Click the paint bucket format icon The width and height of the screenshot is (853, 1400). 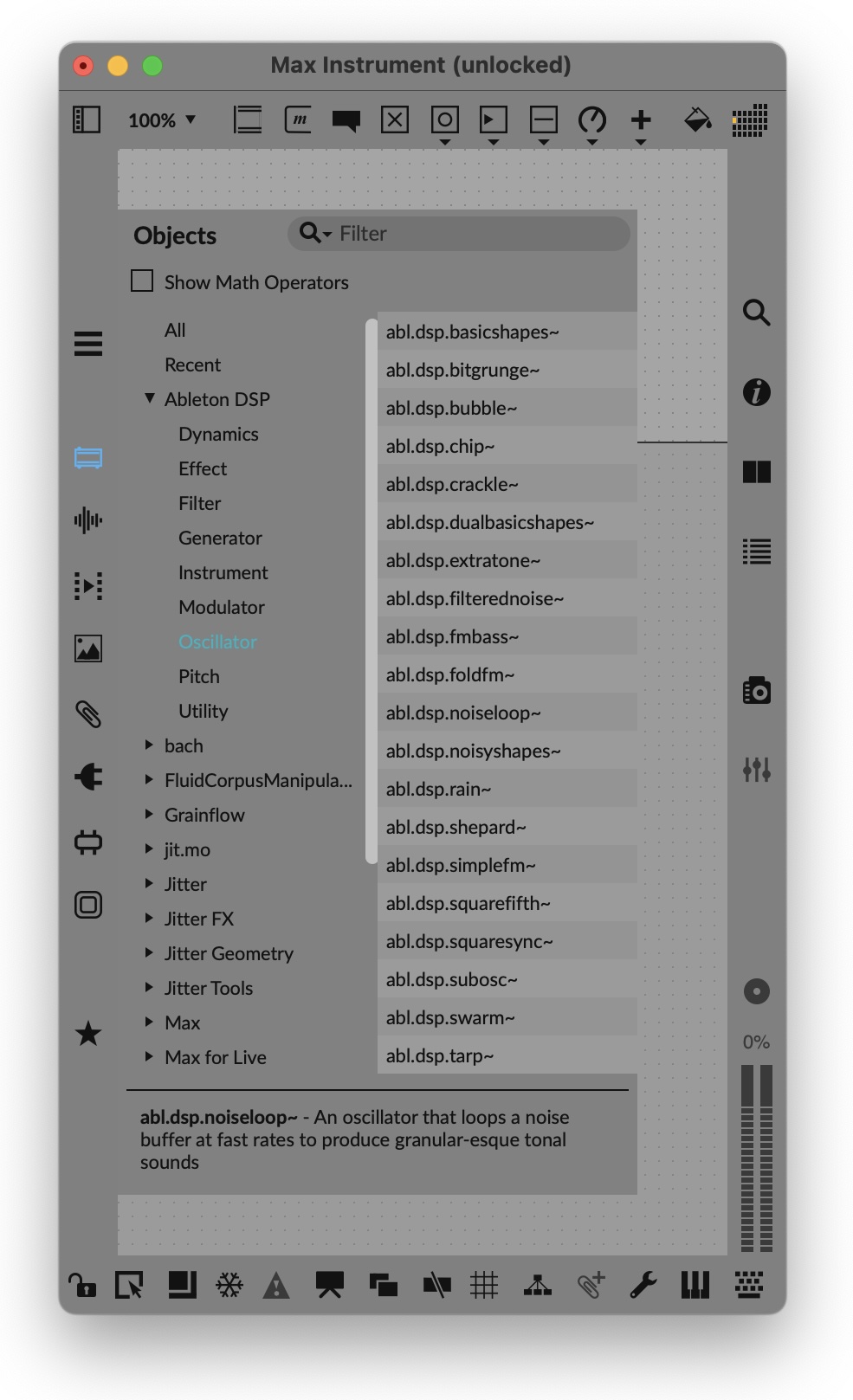(x=697, y=119)
